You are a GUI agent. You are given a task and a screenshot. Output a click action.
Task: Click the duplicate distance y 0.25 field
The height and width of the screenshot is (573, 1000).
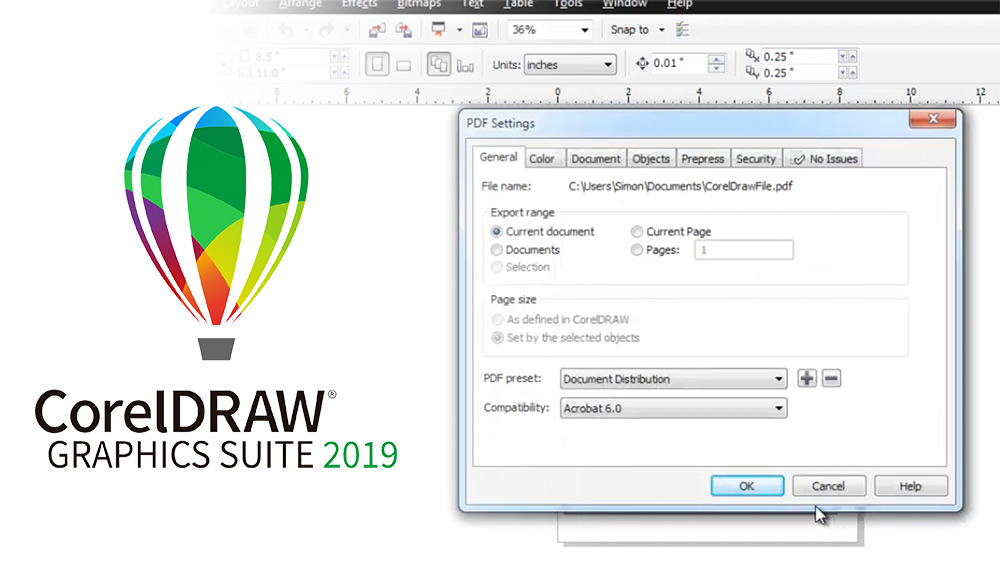coord(799,73)
